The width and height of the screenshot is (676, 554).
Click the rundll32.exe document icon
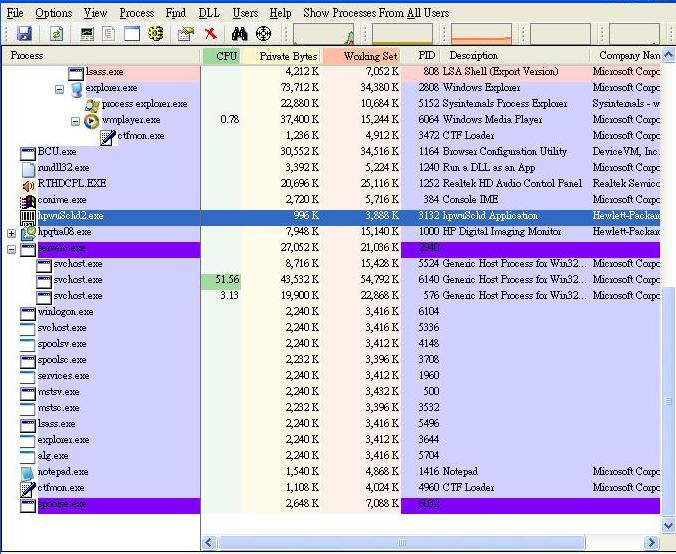[28, 169]
